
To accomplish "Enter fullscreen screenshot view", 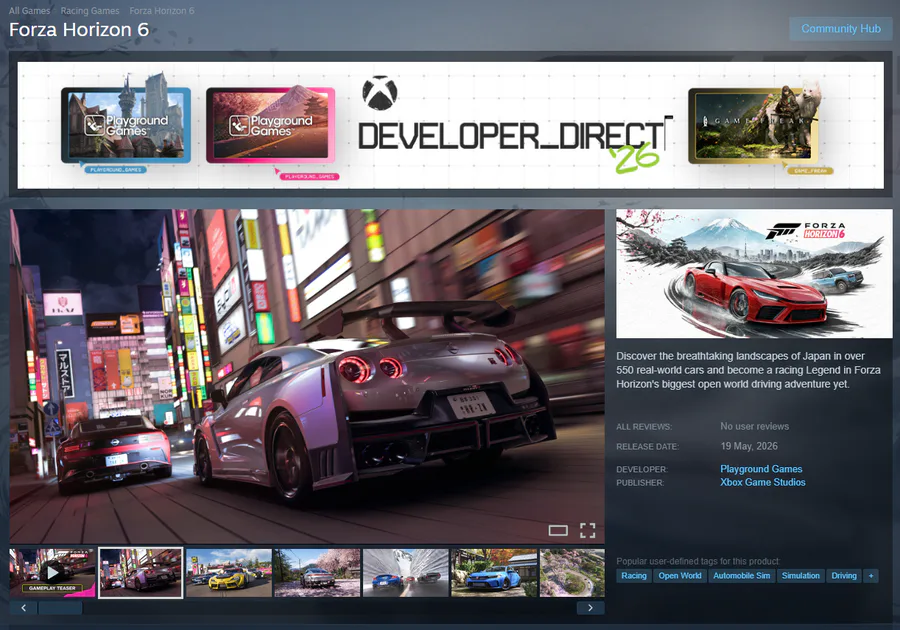I will coord(587,530).
